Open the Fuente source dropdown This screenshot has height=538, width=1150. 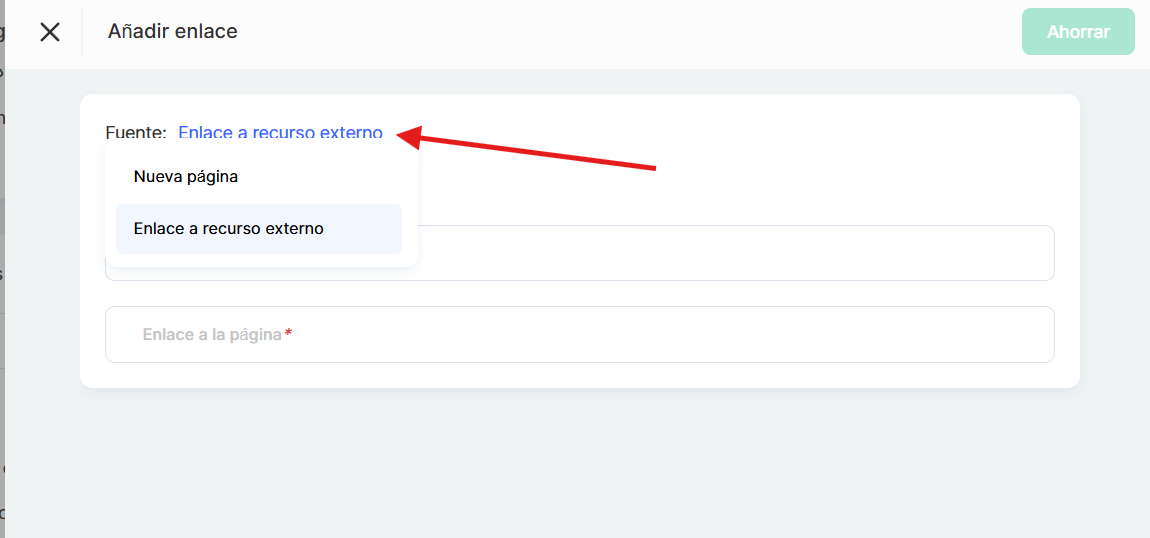pos(280,133)
